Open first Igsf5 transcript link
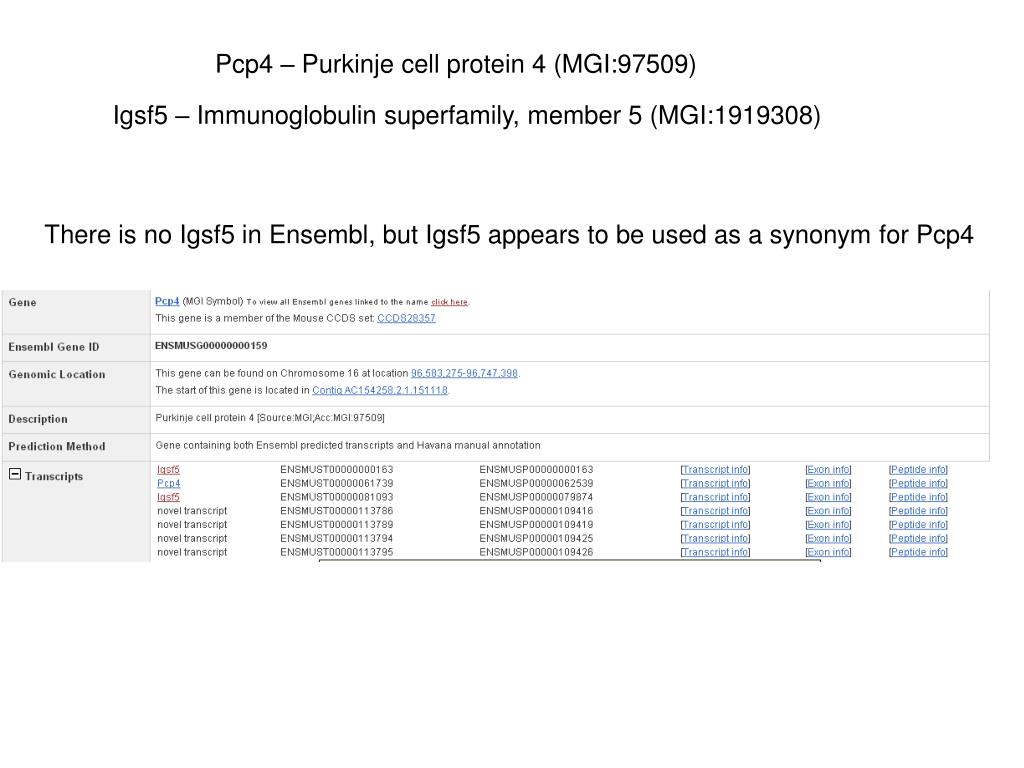This screenshot has height=768, width=1024. [x=168, y=470]
